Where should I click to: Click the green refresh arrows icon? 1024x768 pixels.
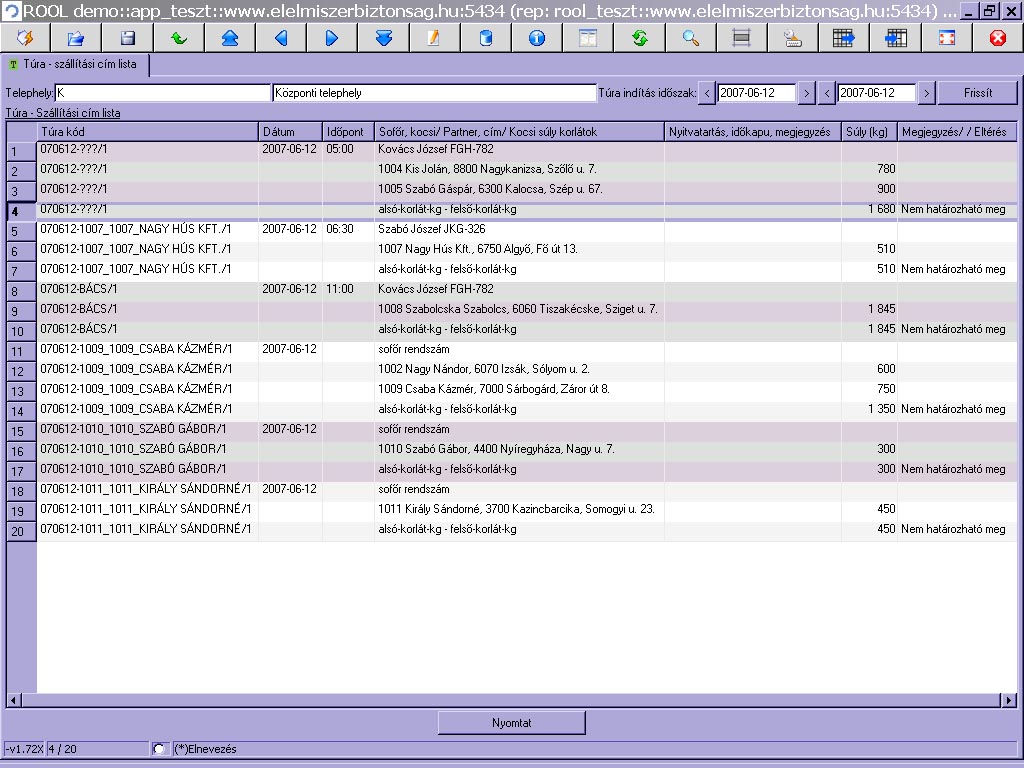coord(639,38)
